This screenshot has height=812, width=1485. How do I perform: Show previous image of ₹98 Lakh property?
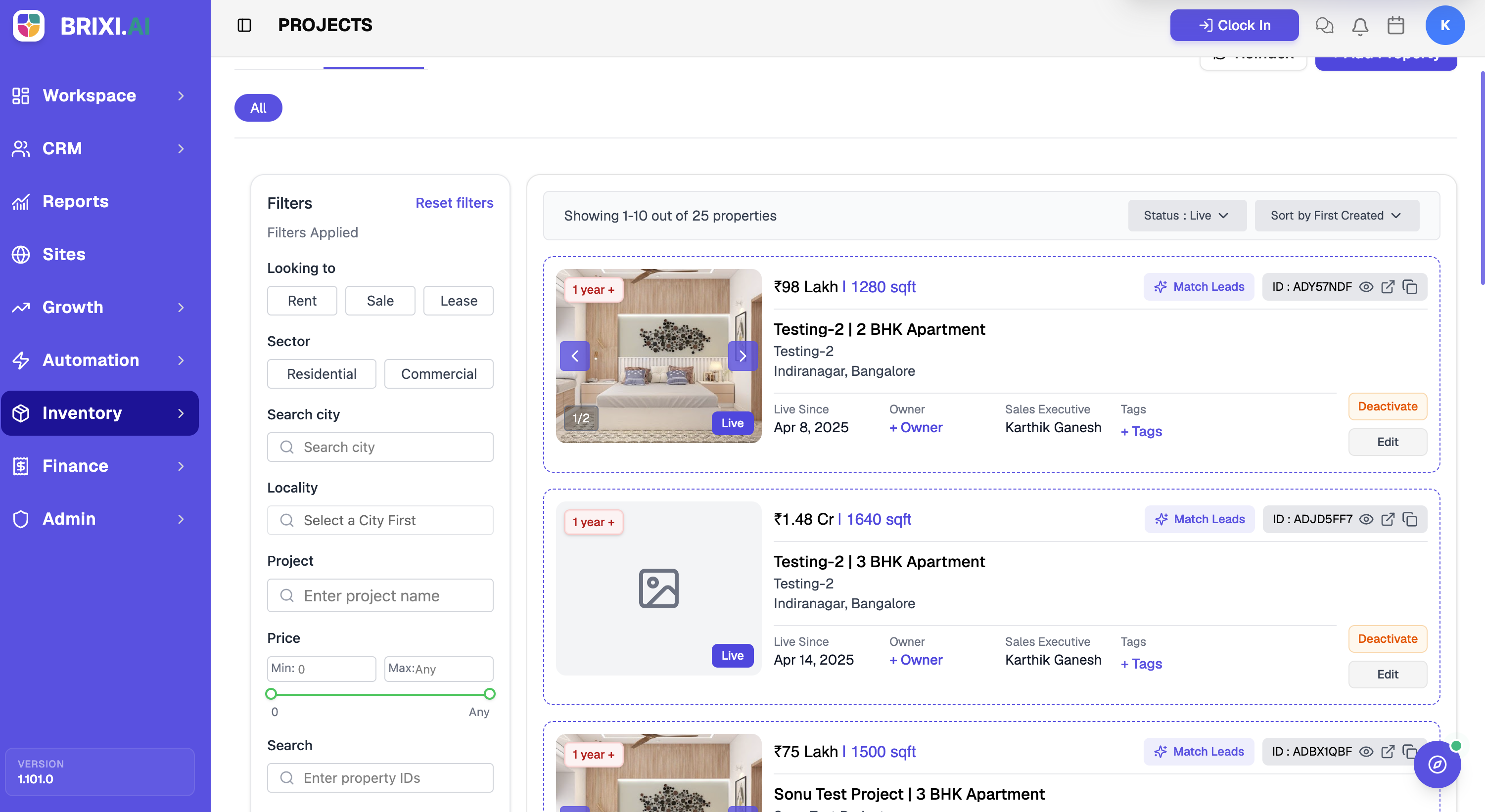pyautogui.click(x=575, y=356)
